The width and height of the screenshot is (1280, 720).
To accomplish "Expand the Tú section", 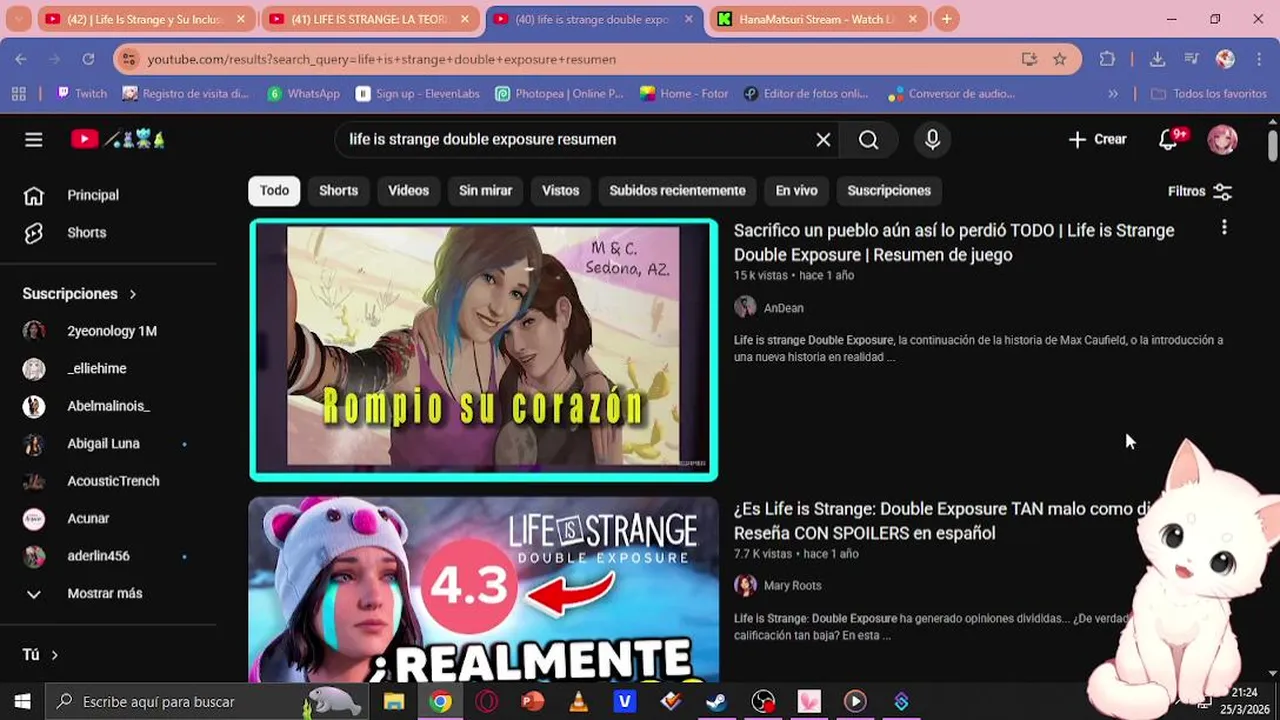I will pos(41,655).
